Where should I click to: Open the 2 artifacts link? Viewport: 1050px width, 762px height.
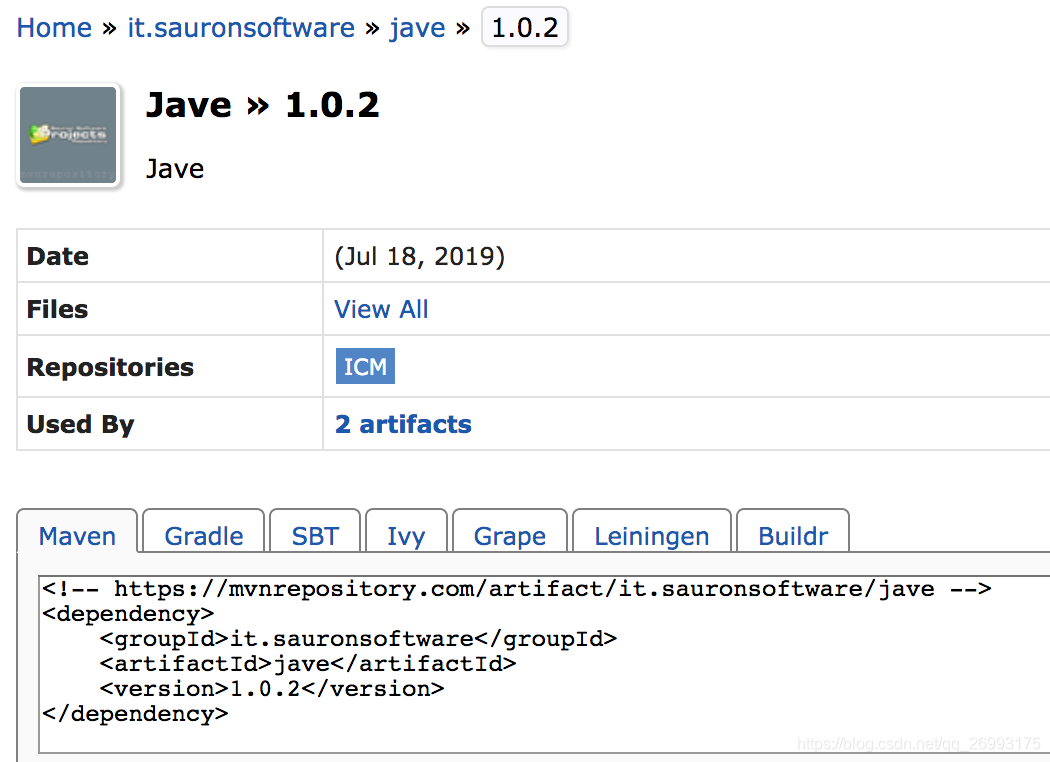pyautogui.click(x=403, y=425)
